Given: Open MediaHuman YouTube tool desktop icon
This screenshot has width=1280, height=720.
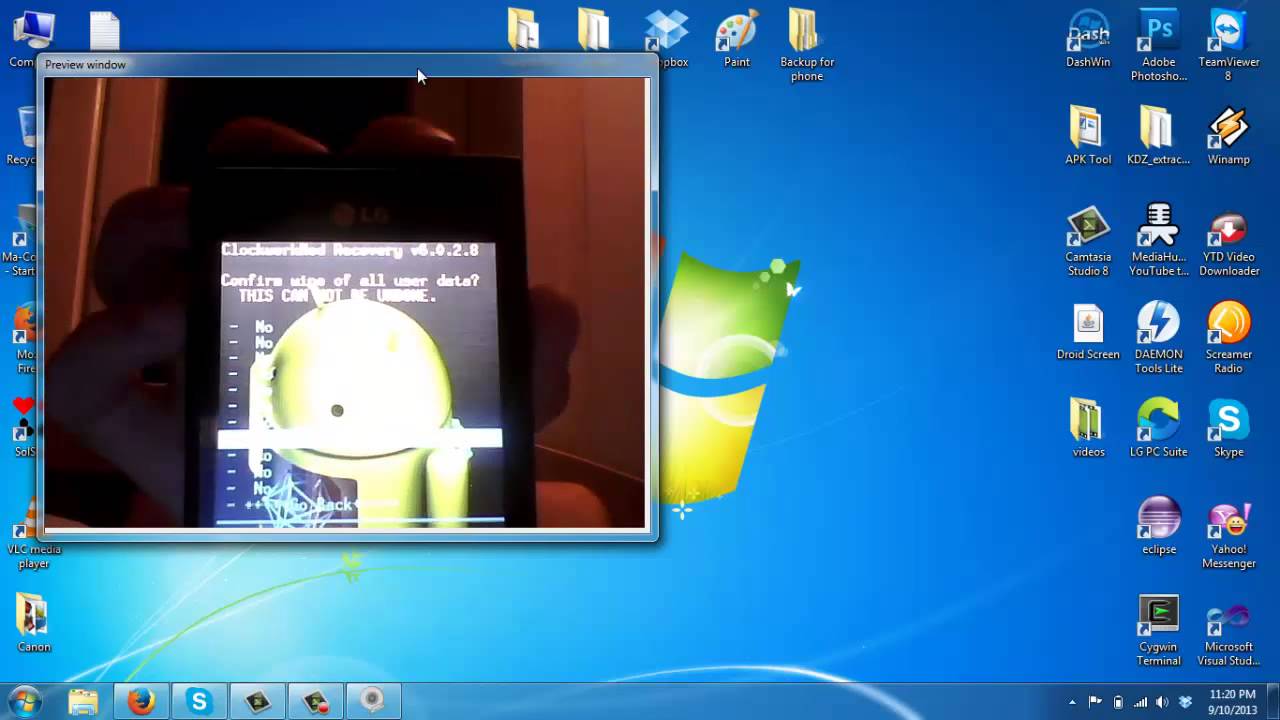Looking at the screenshot, I should tap(1159, 242).
